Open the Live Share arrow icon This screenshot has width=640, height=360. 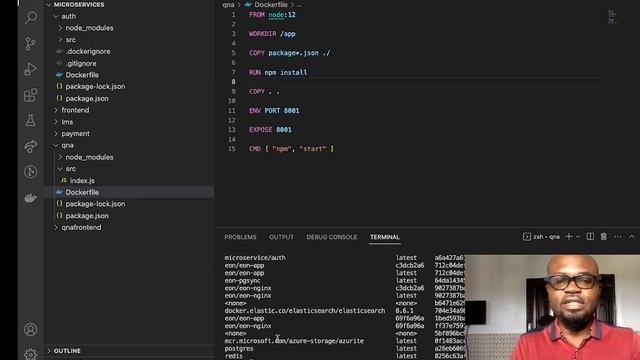pos(31,146)
